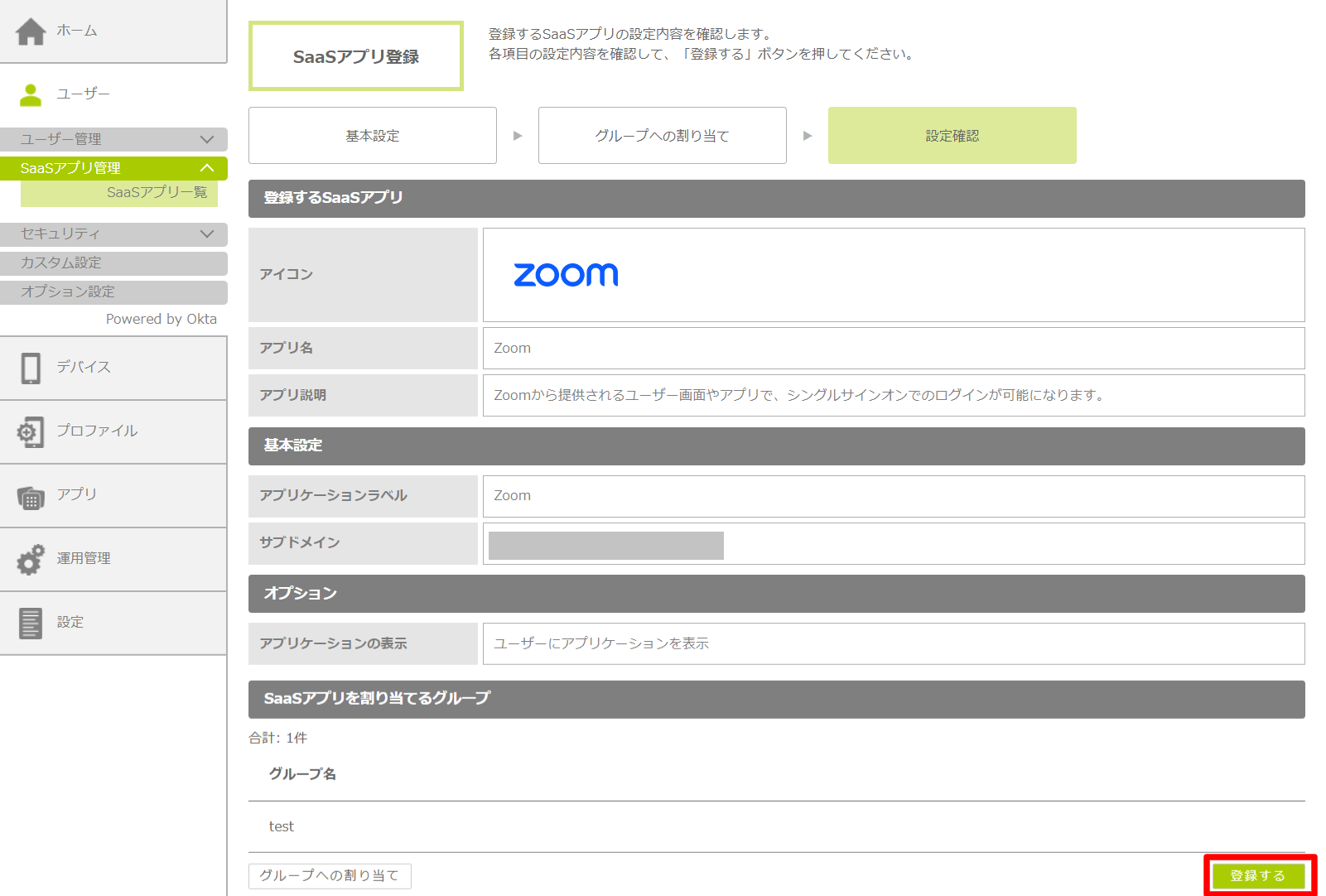Image resolution: width=1326 pixels, height=896 pixels.
Task: Collapse the SaaSアプリ管理 menu chevron
Action: point(207,168)
